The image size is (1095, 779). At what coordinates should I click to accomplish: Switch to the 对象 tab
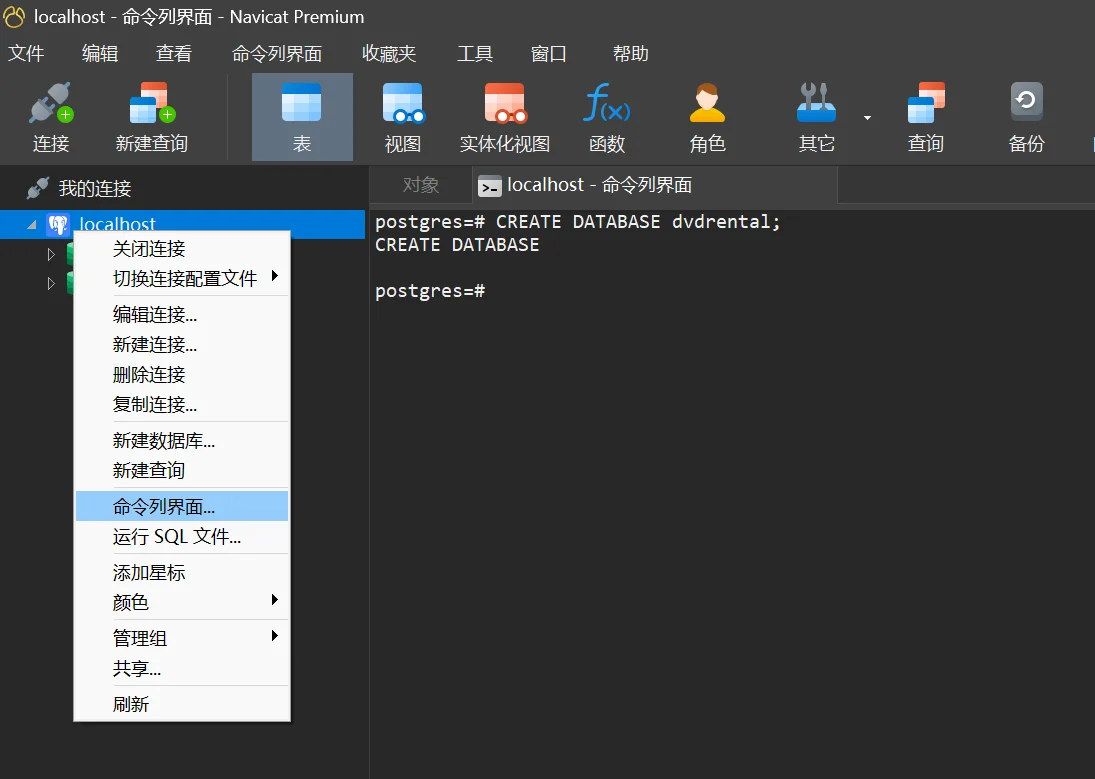421,185
